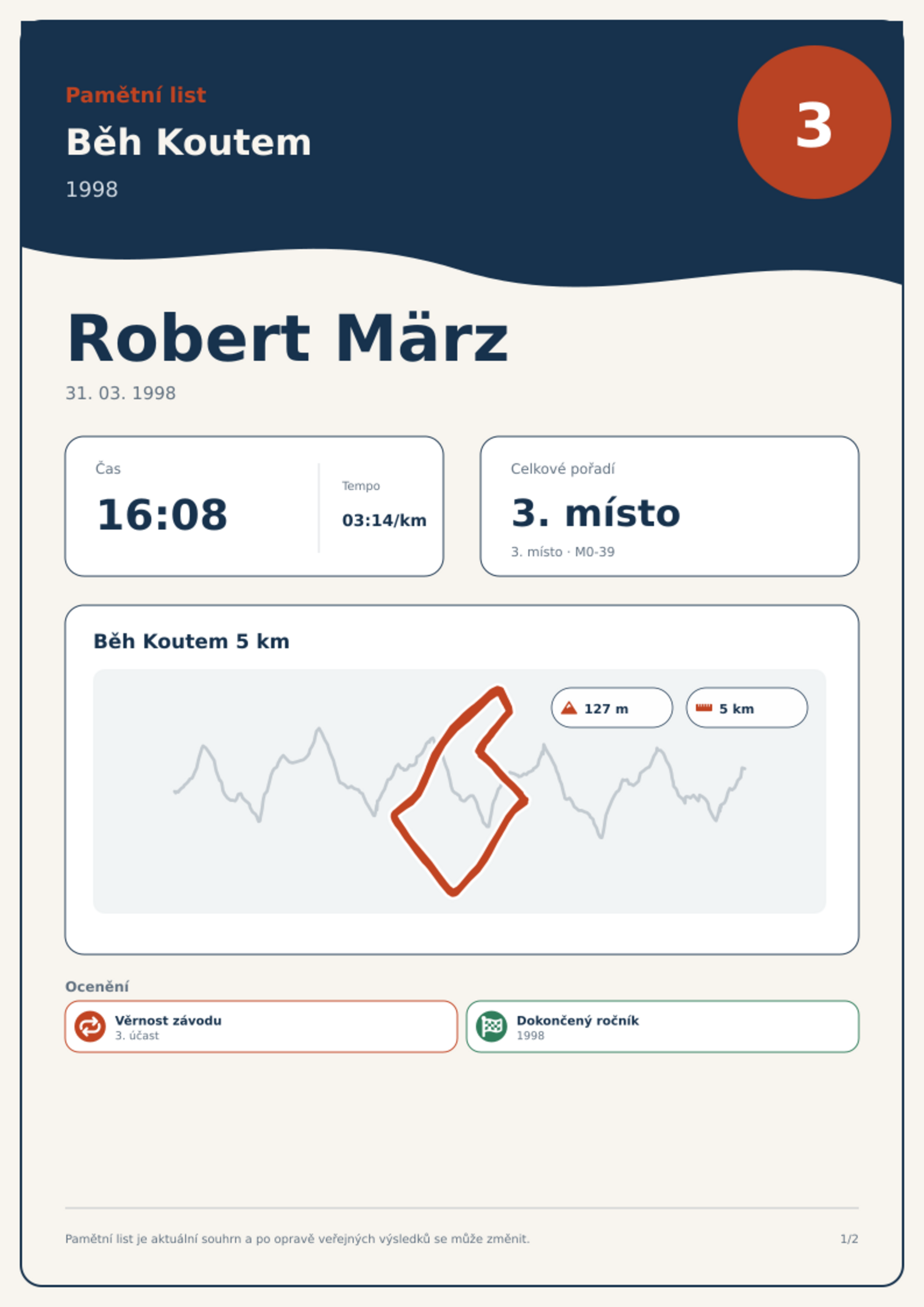Click the tempo value 03:14/km
The width and height of the screenshot is (924, 1307).
pyautogui.click(x=384, y=520)
